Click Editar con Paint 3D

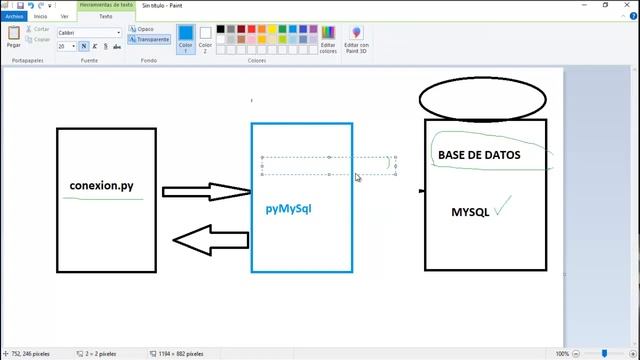point(356,39)
